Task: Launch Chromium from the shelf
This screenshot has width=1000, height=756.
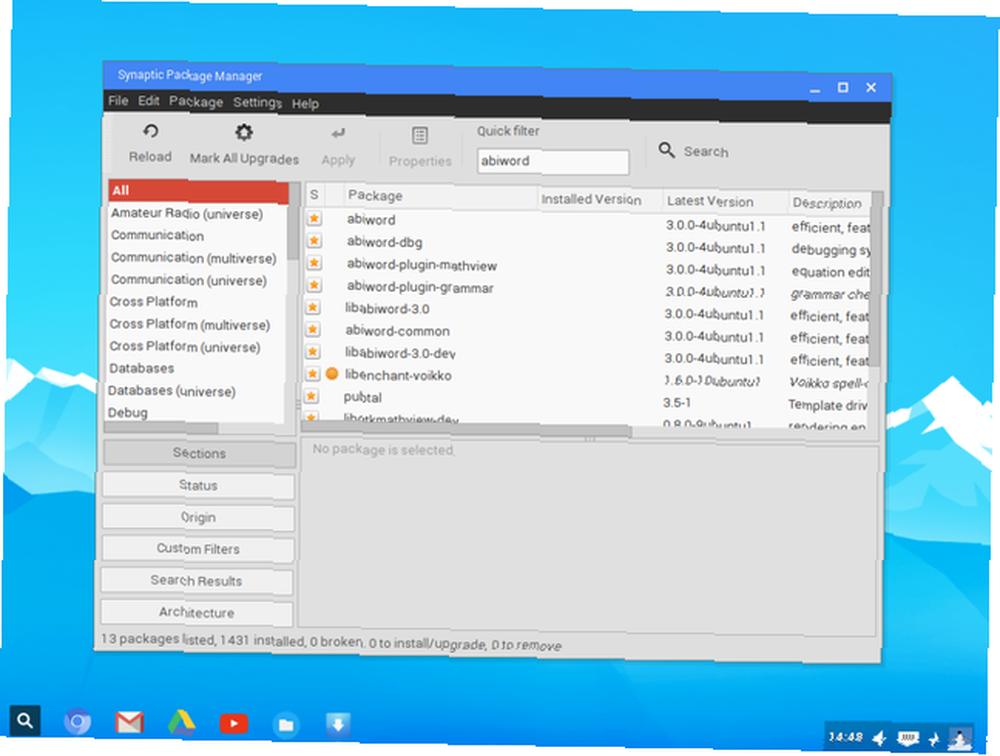Action: [78, 722]
